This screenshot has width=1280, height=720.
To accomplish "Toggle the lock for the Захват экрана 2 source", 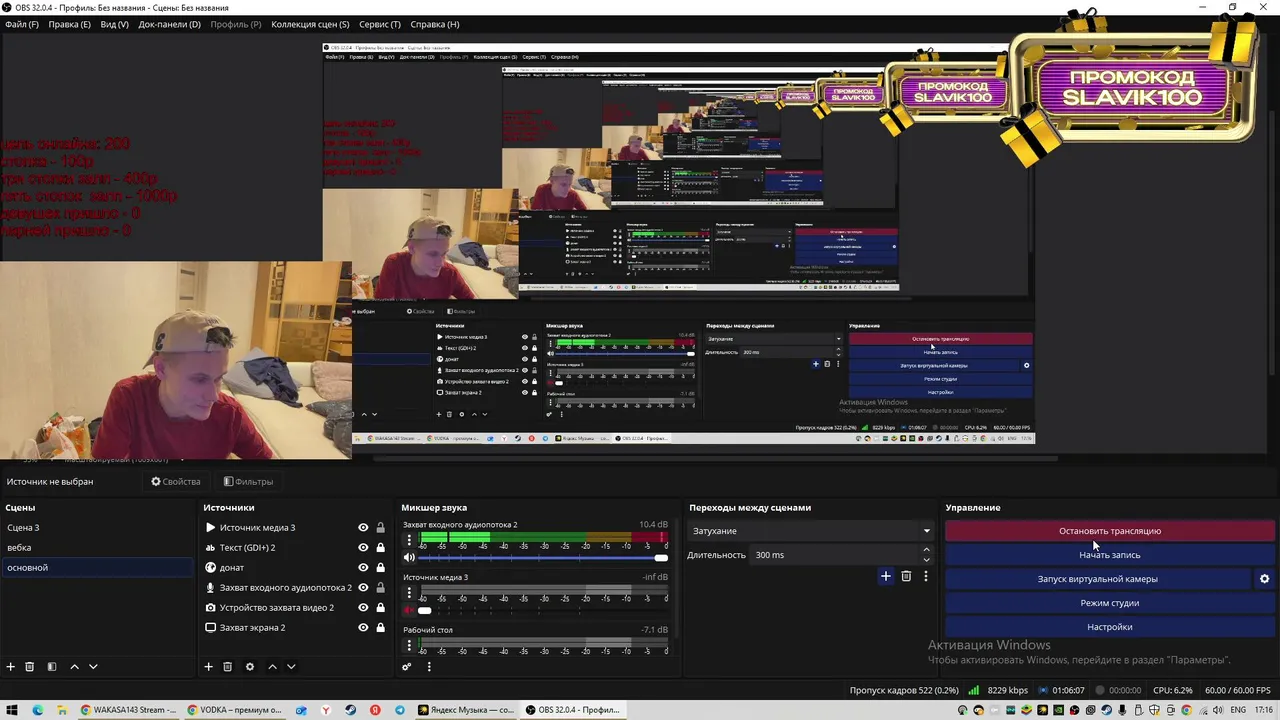I will [x=380, y=628].
